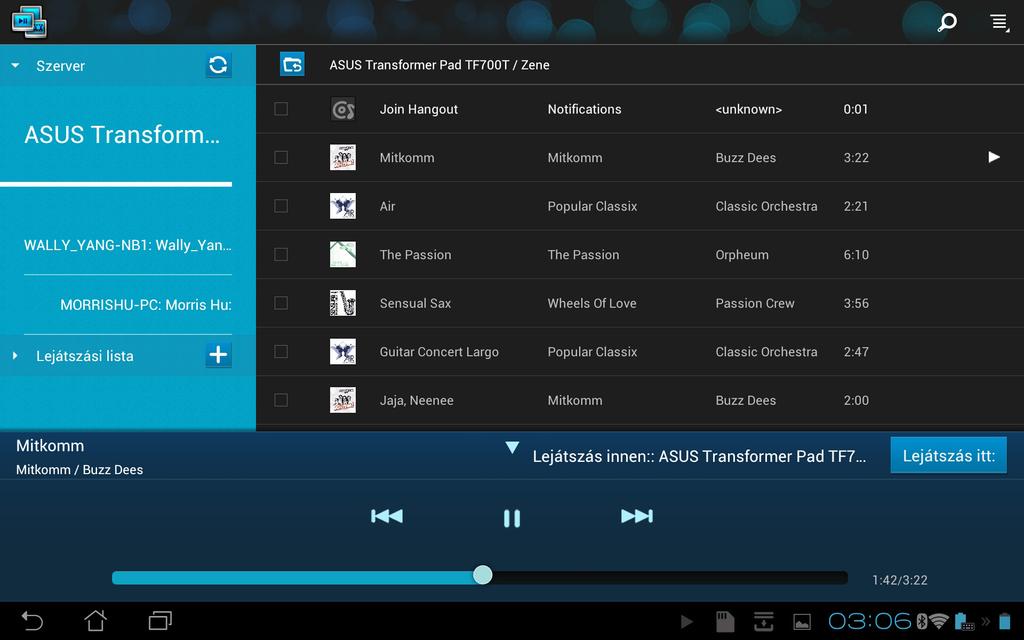The width and height of the screenshot is (1024, 640).
Task: Click the Mitkomm row album art thumbnail
Action: click(343, 157)
